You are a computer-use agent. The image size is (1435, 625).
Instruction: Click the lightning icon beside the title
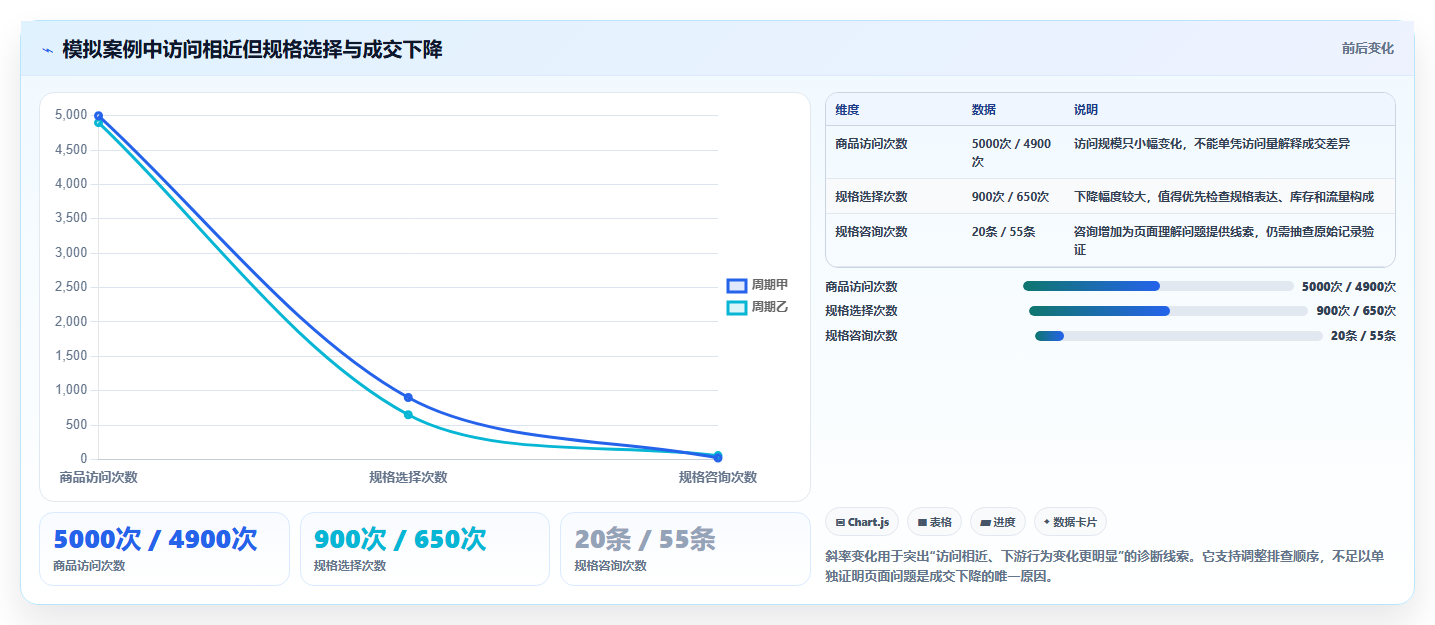pyautogui.click(x=48, y=50)
